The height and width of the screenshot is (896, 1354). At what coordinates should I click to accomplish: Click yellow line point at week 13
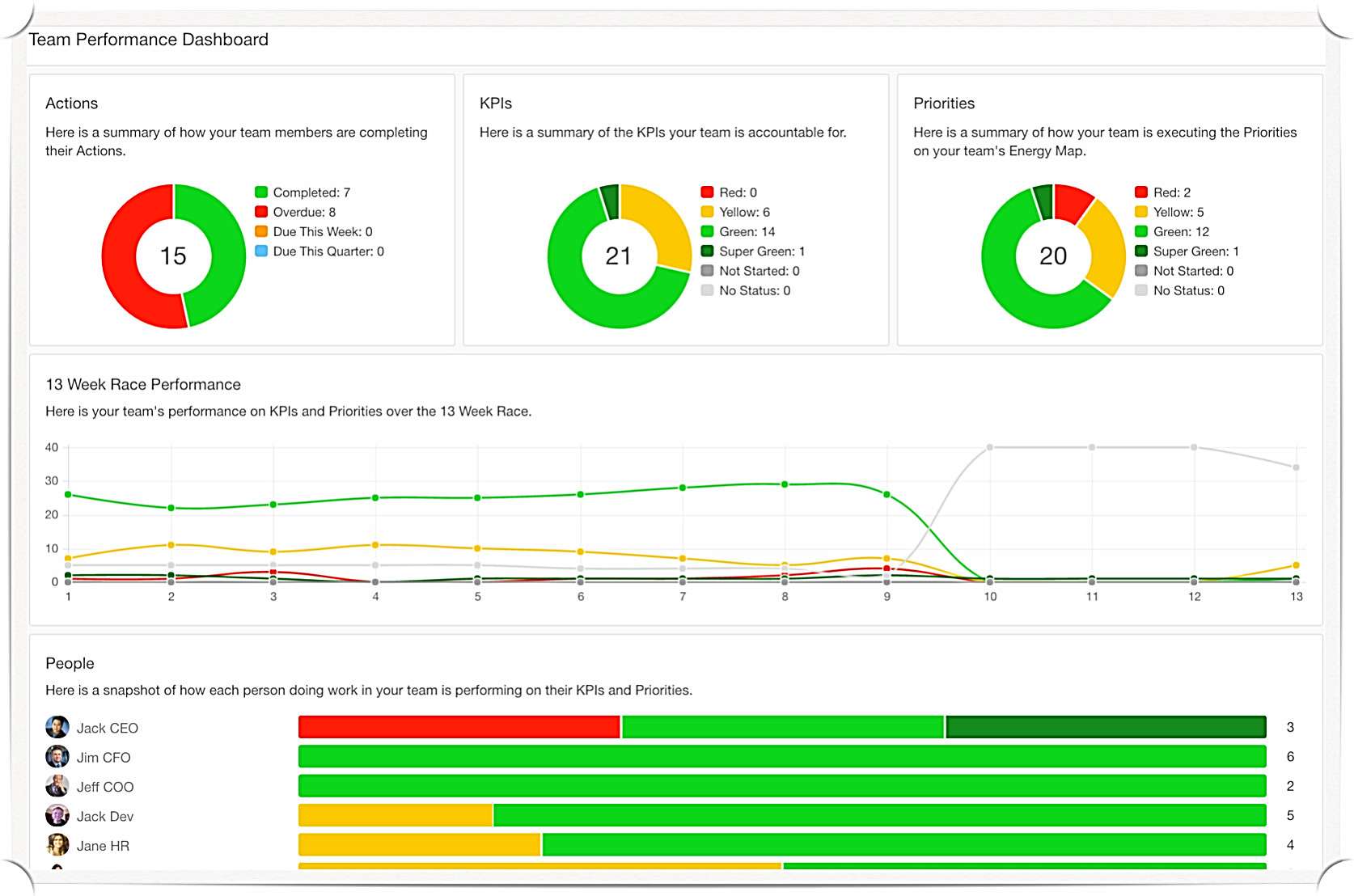(1296, 565)
